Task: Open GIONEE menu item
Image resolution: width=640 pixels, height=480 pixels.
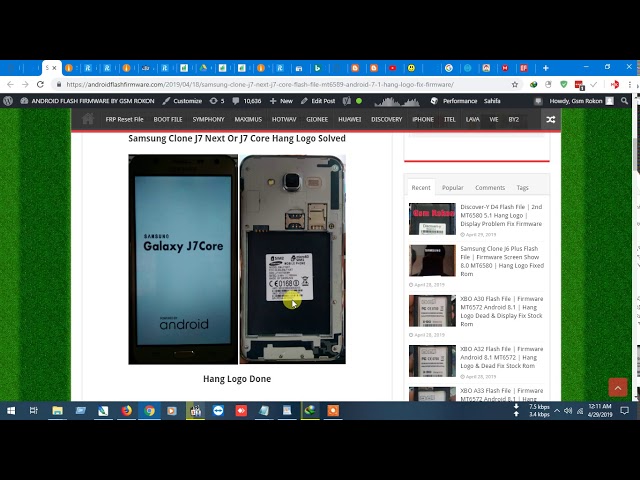Action: coord(317,119)
